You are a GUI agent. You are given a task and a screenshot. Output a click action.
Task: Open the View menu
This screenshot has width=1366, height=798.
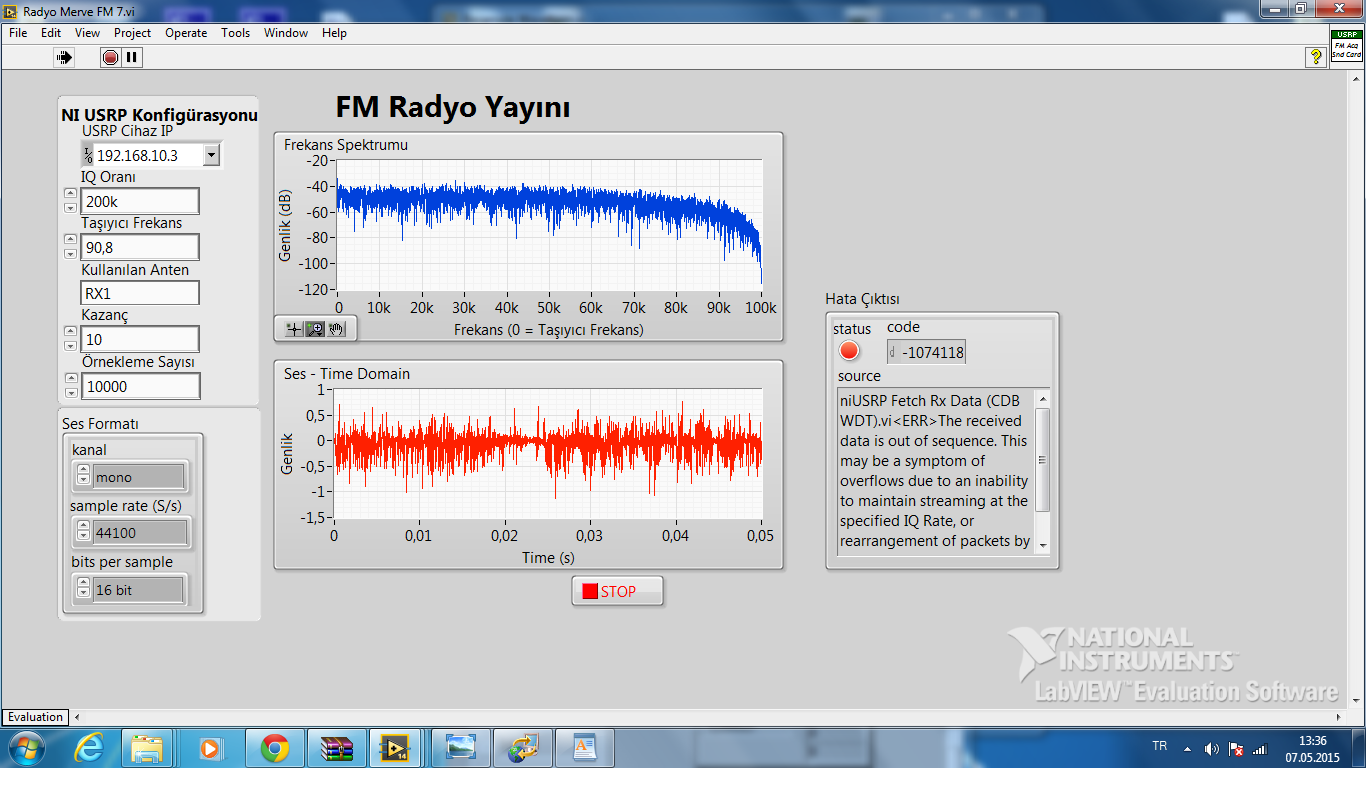click(88, 33)
